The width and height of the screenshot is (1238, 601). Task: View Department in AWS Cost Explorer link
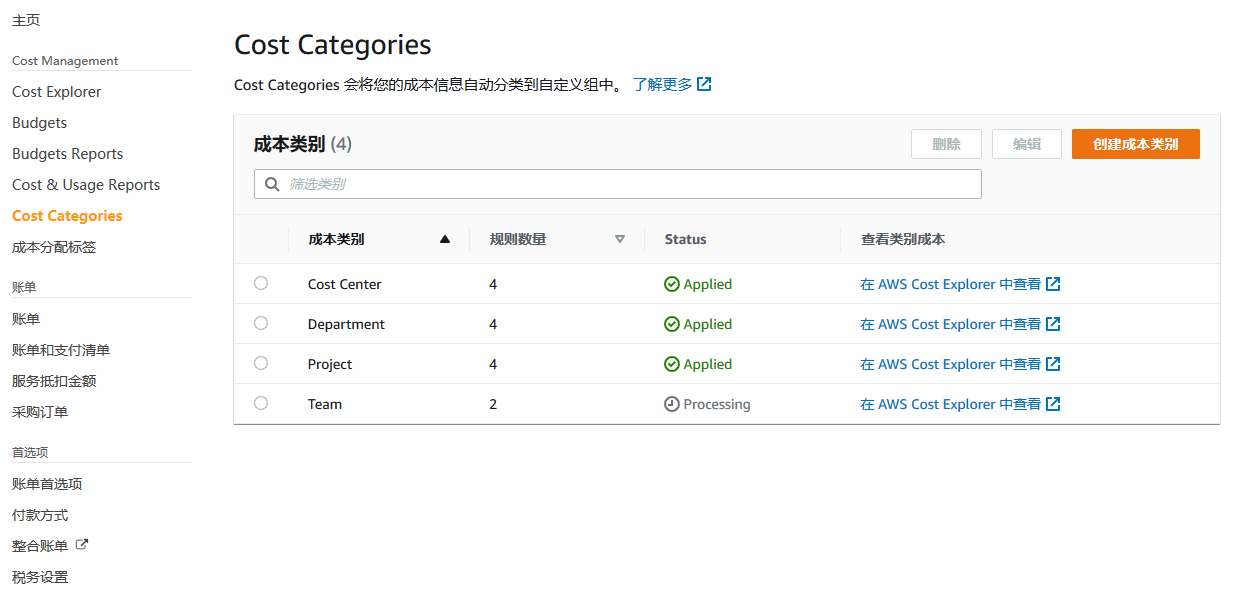(951, 324)
